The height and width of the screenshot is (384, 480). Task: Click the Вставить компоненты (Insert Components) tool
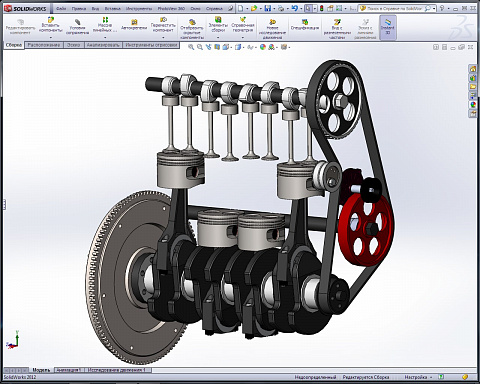[51, 25]
